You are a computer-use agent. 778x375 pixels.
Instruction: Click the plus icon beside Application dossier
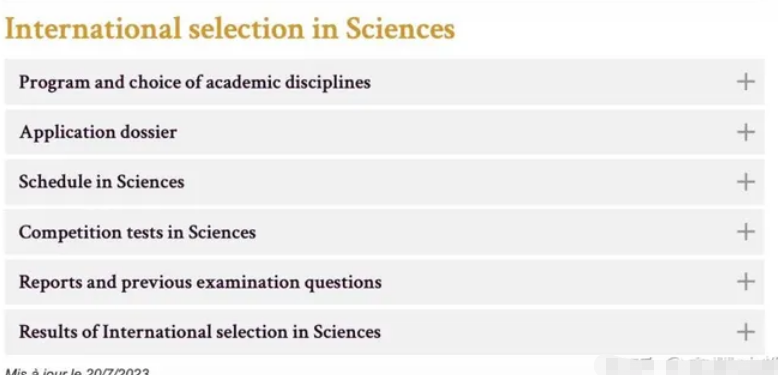point(746,132)
